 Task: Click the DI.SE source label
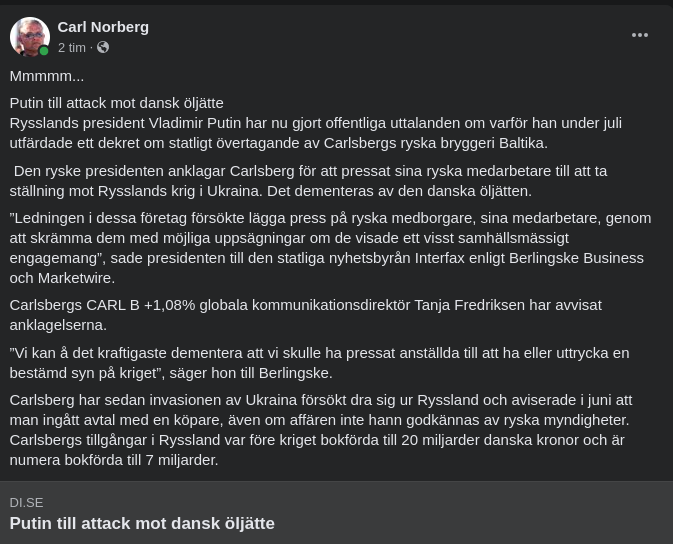pos(27,502)
